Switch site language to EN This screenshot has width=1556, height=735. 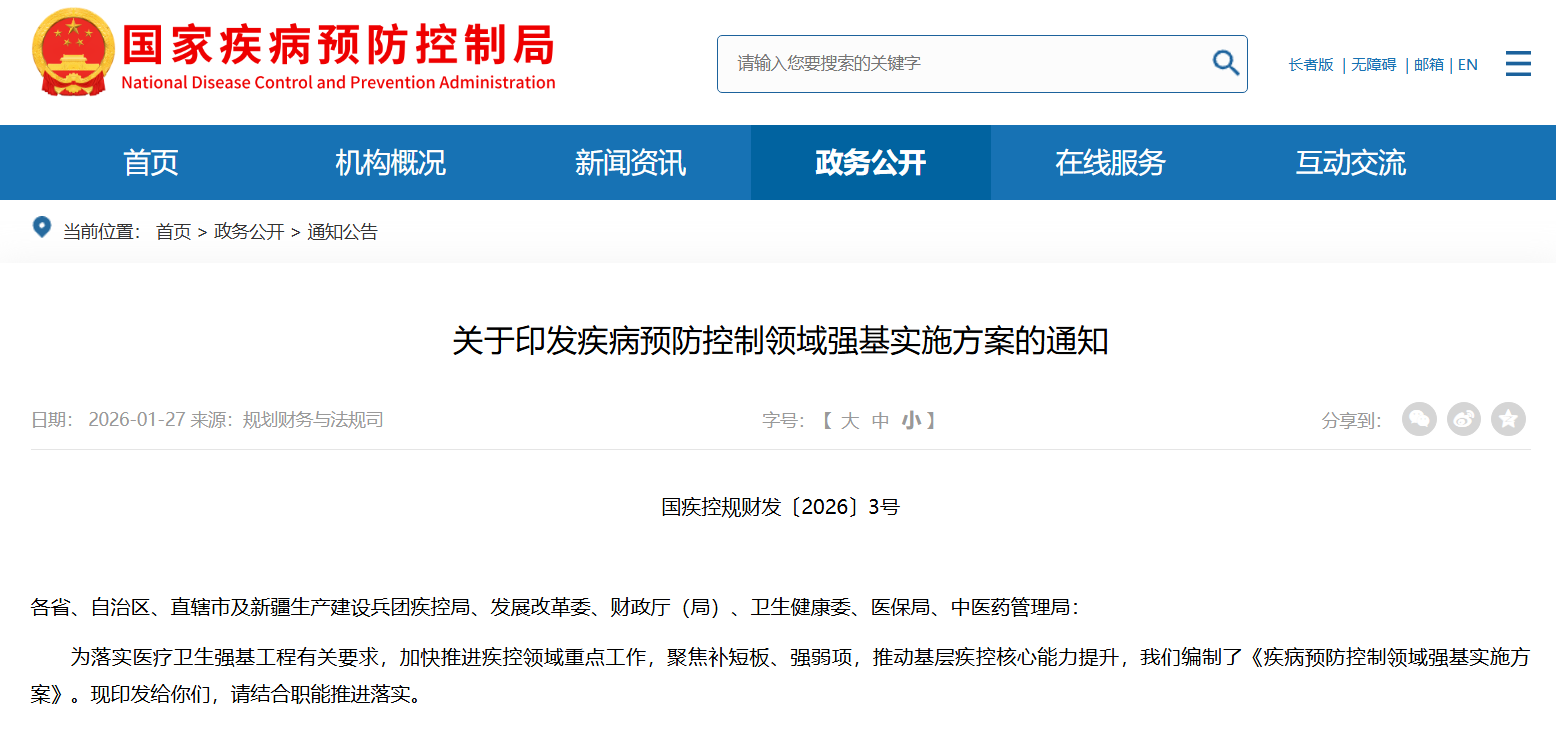tap(1467, 64)
